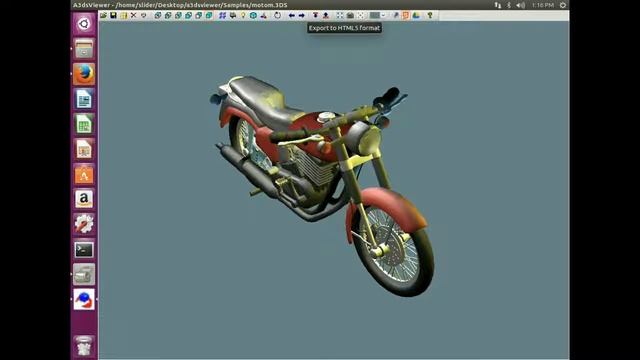
Task: Click the save floppy disk icon
Action: 113,16
